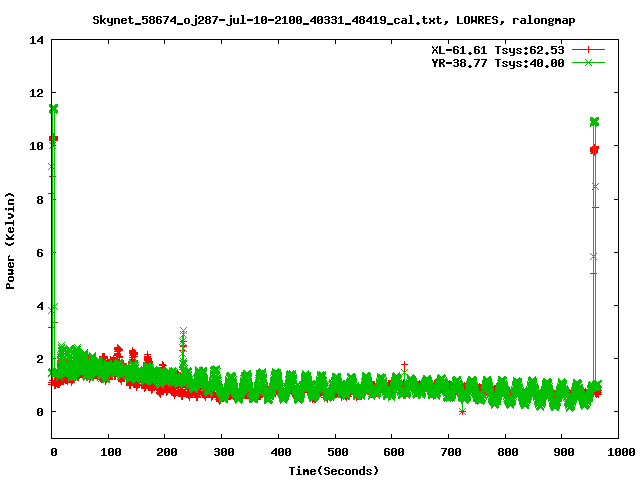Click the x-axis tick label 200

tap(167, 452)
